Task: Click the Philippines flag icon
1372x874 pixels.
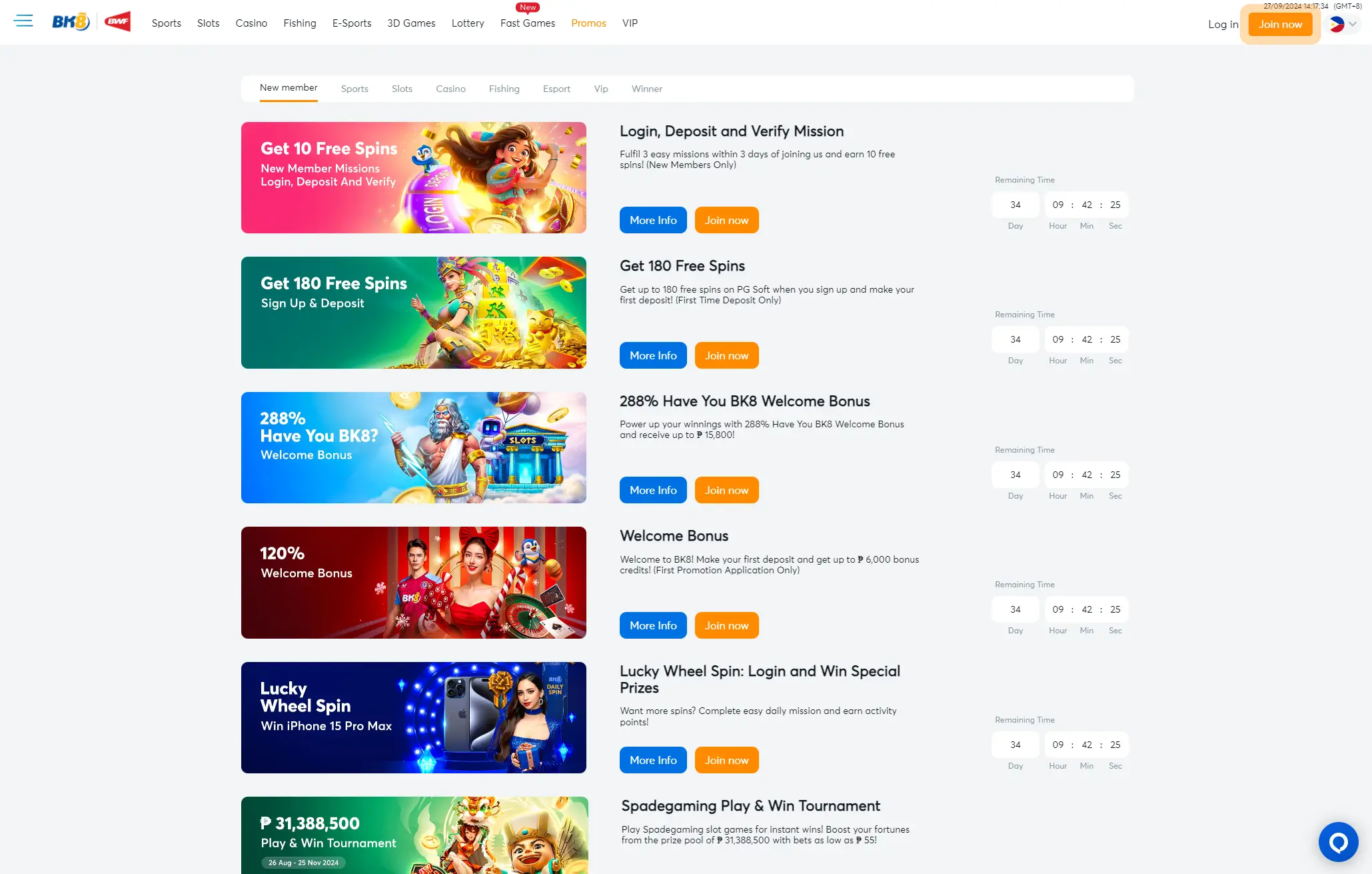Action: pyautogui.click(x=1336, y=25)
